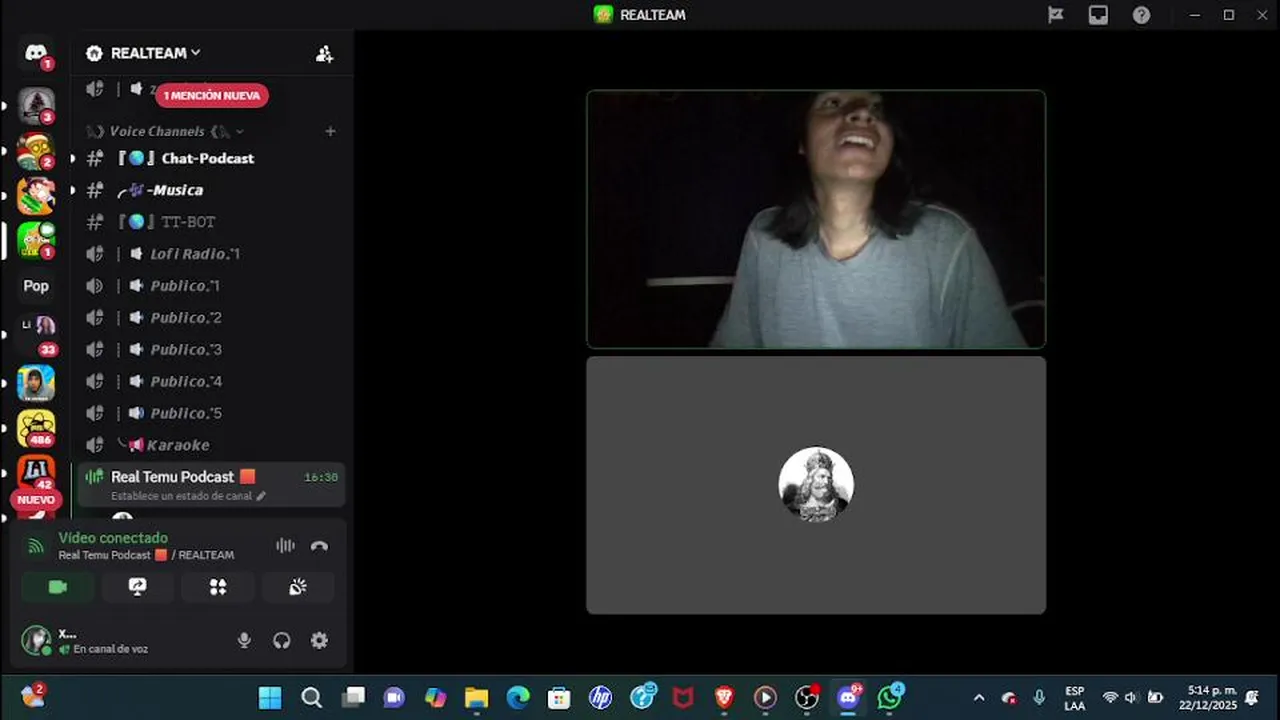
Task: Open Discord direct messages home icon
Action: (x=36, y=52)
